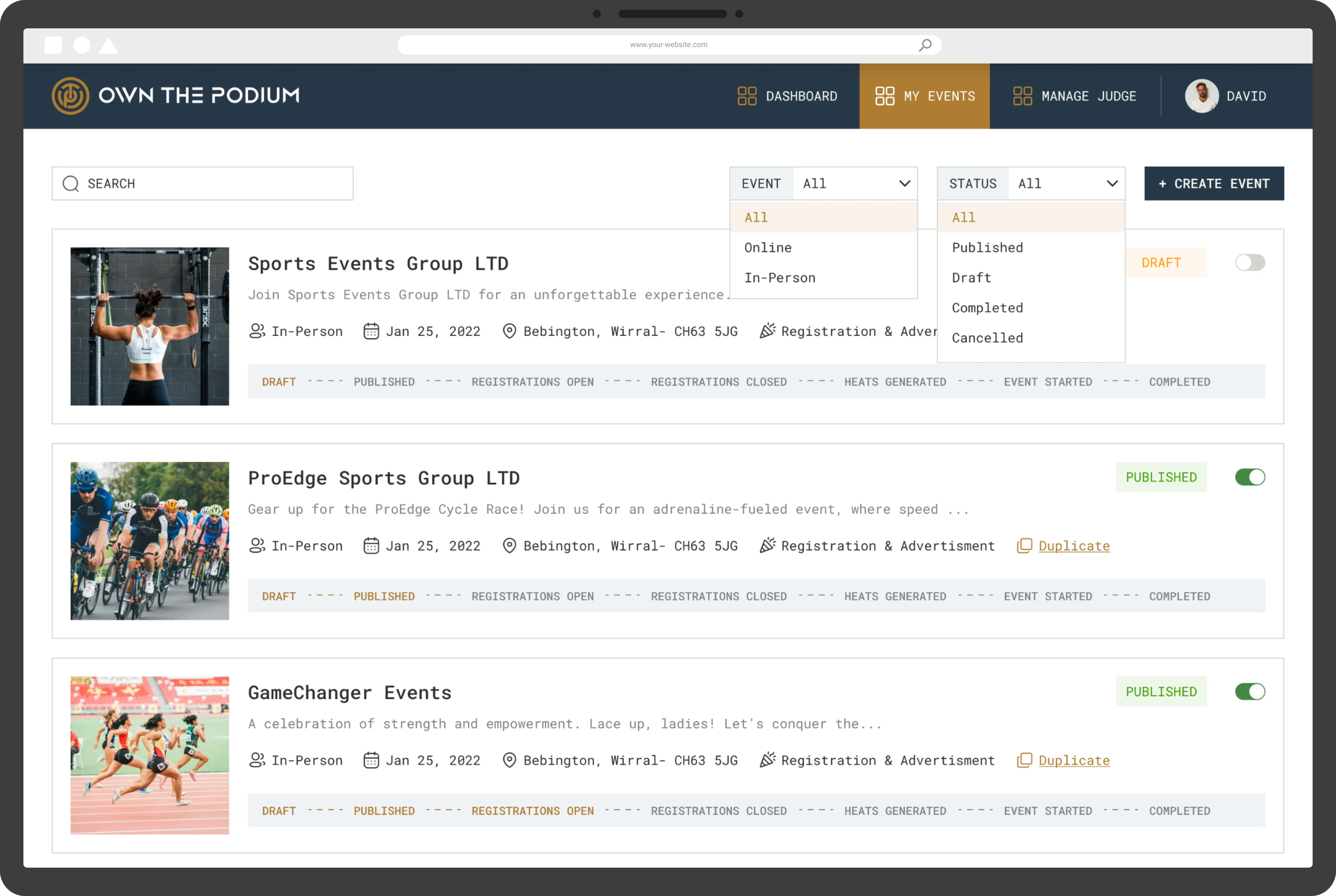Open the David user menu
Viewport: 1336px width, 896px height.
pos(1226,96)
